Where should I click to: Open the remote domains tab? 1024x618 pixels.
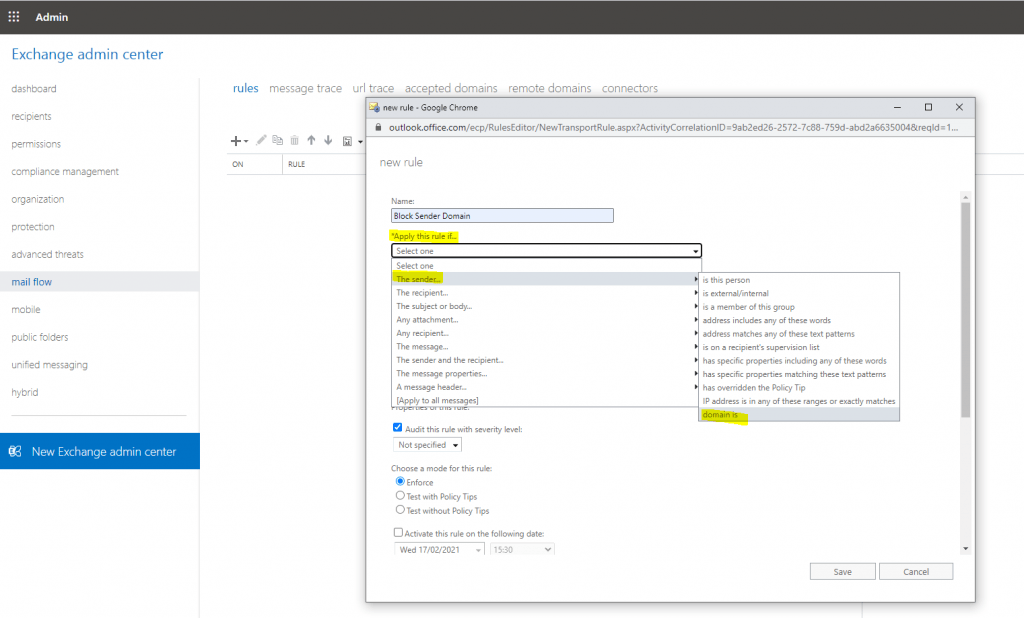(x=549, y=88)
